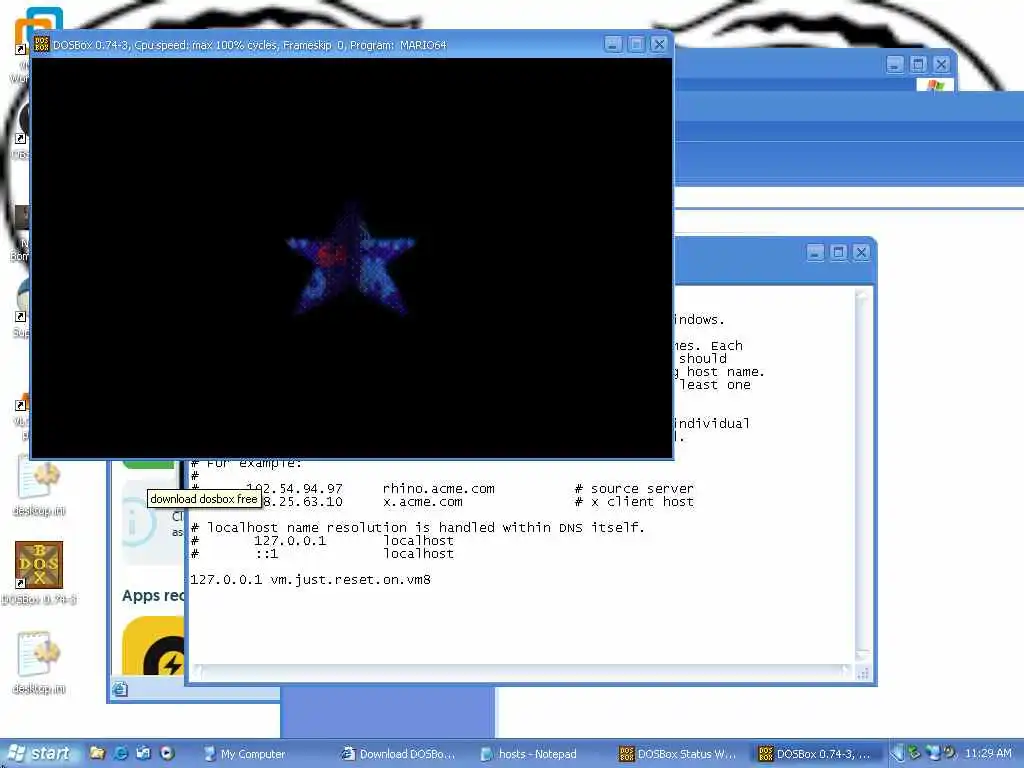
Task: Click the Notepad vertical scrollbar down arrow
Action: click(x=862, y=654)
